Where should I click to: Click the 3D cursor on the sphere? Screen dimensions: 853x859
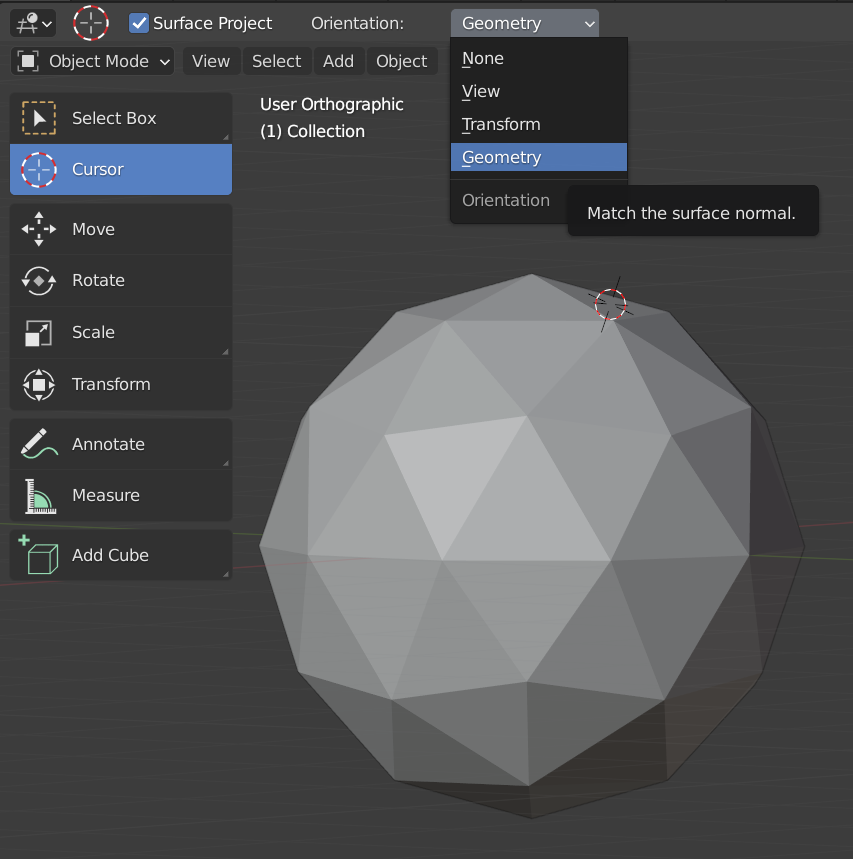(x=610, y=304)
